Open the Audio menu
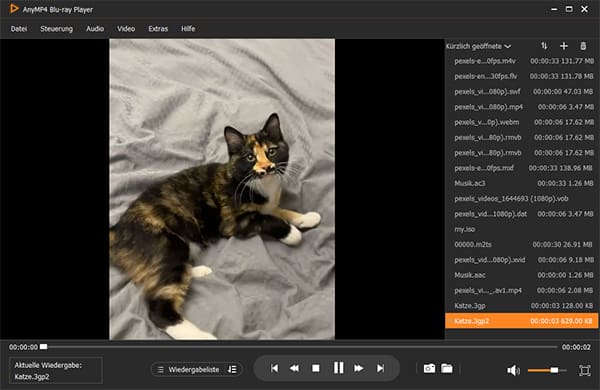Screen dimensions: 600x390 [x=95, y=29]
